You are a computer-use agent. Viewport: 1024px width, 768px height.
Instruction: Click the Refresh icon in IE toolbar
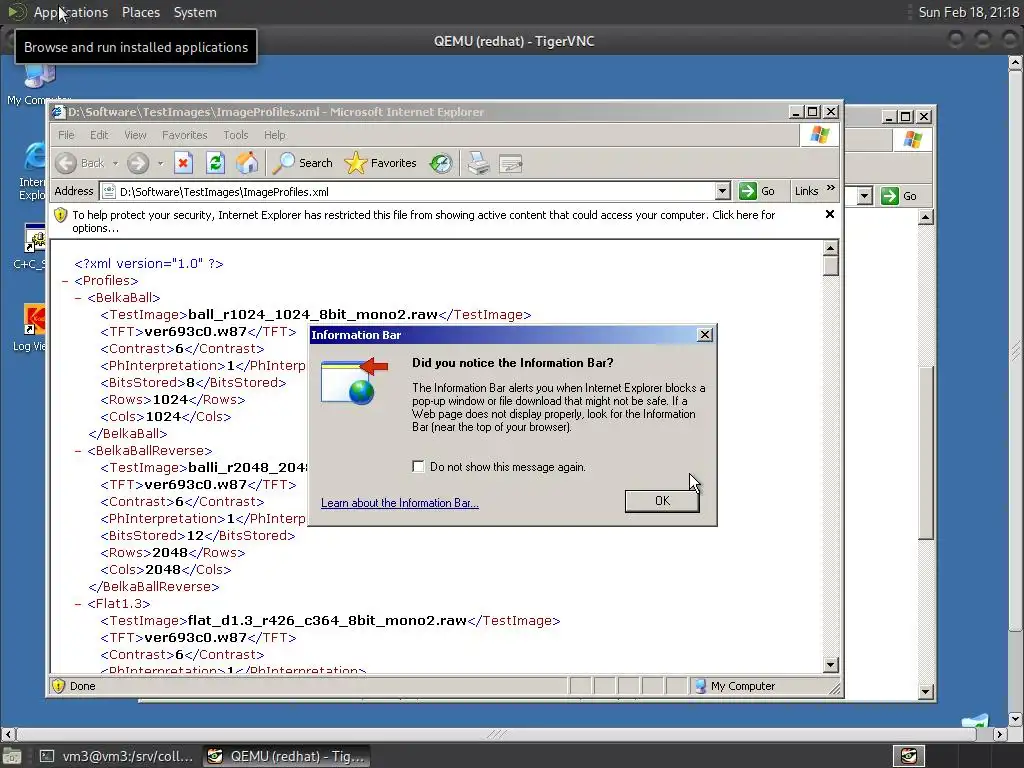(x=216, y=163)
